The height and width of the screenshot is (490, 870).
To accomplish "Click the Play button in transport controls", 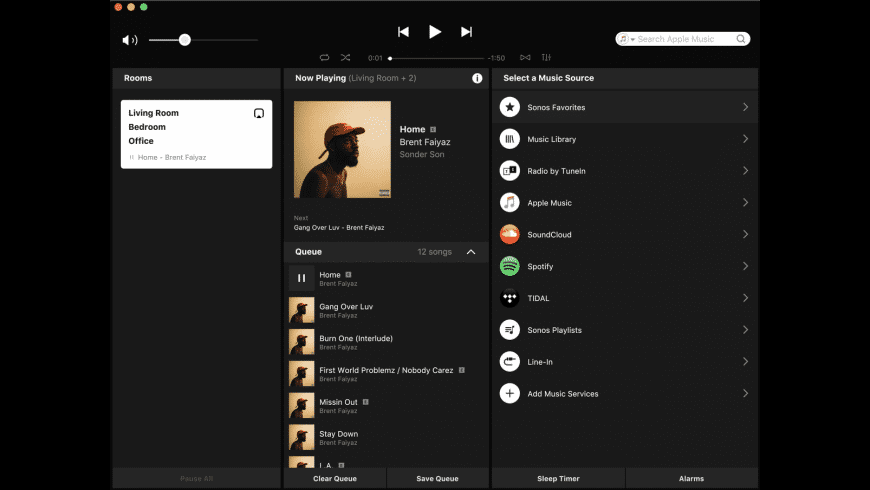I will click(x=434, y=32).
